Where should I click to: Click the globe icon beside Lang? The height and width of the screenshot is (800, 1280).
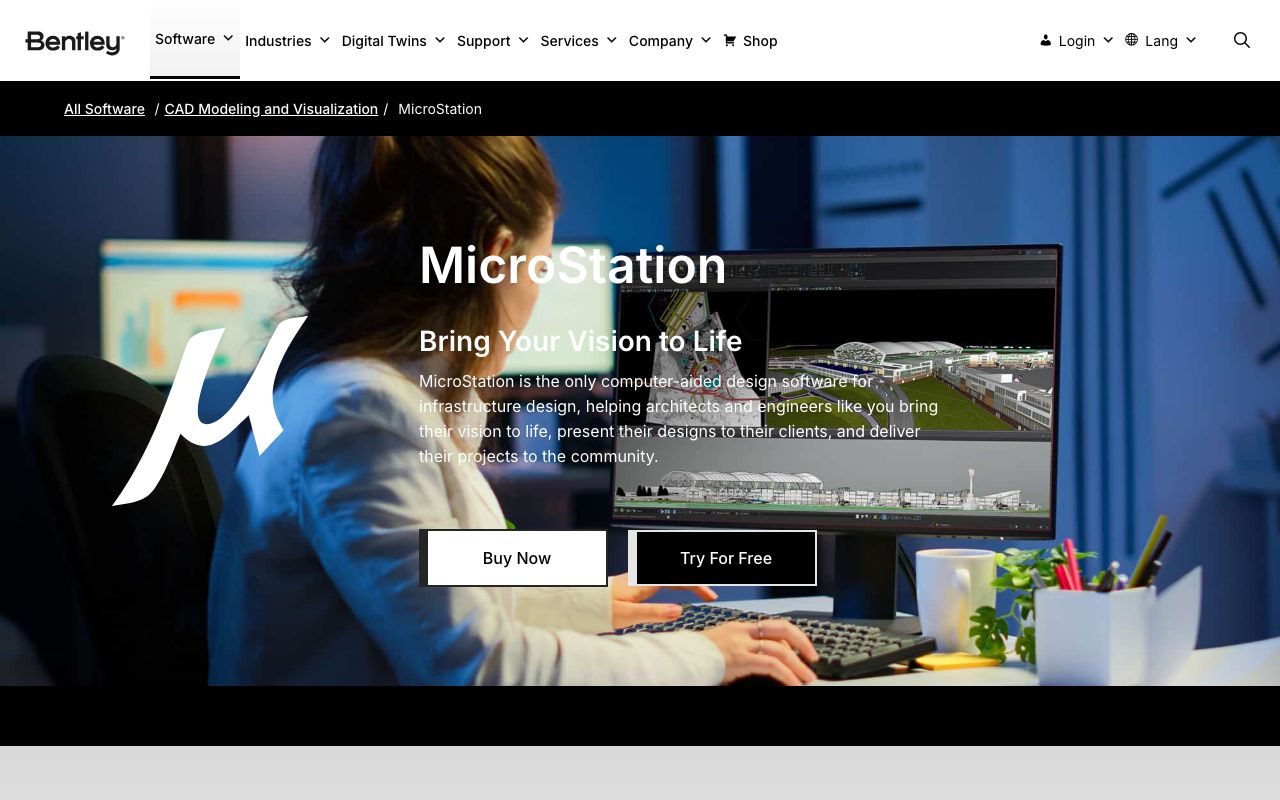pos(1132,40)
